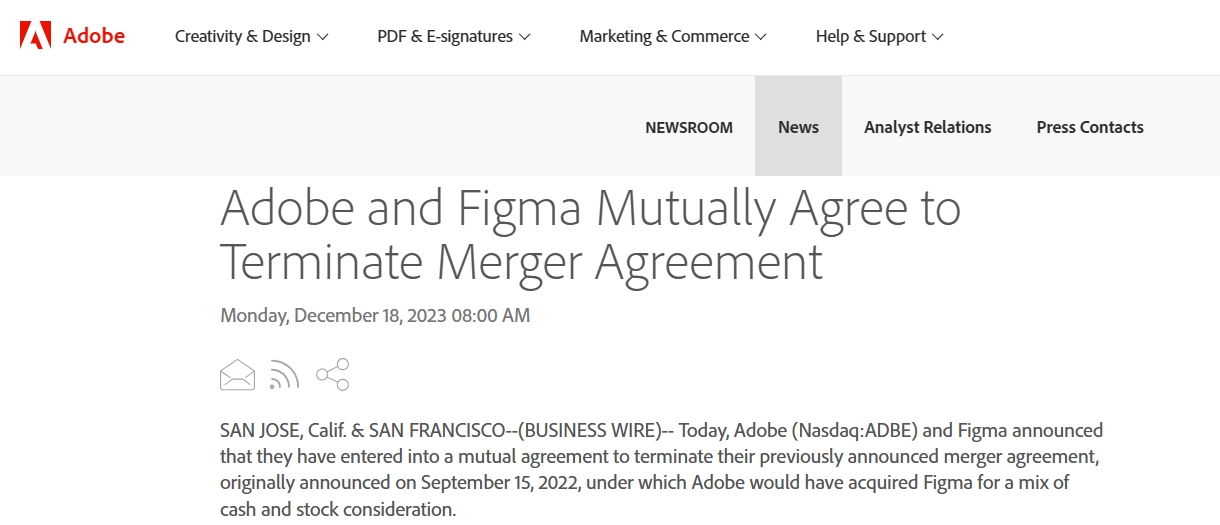This screenshot has width=1220, height=525.
Task: Select the News tab
Action: 798,127
